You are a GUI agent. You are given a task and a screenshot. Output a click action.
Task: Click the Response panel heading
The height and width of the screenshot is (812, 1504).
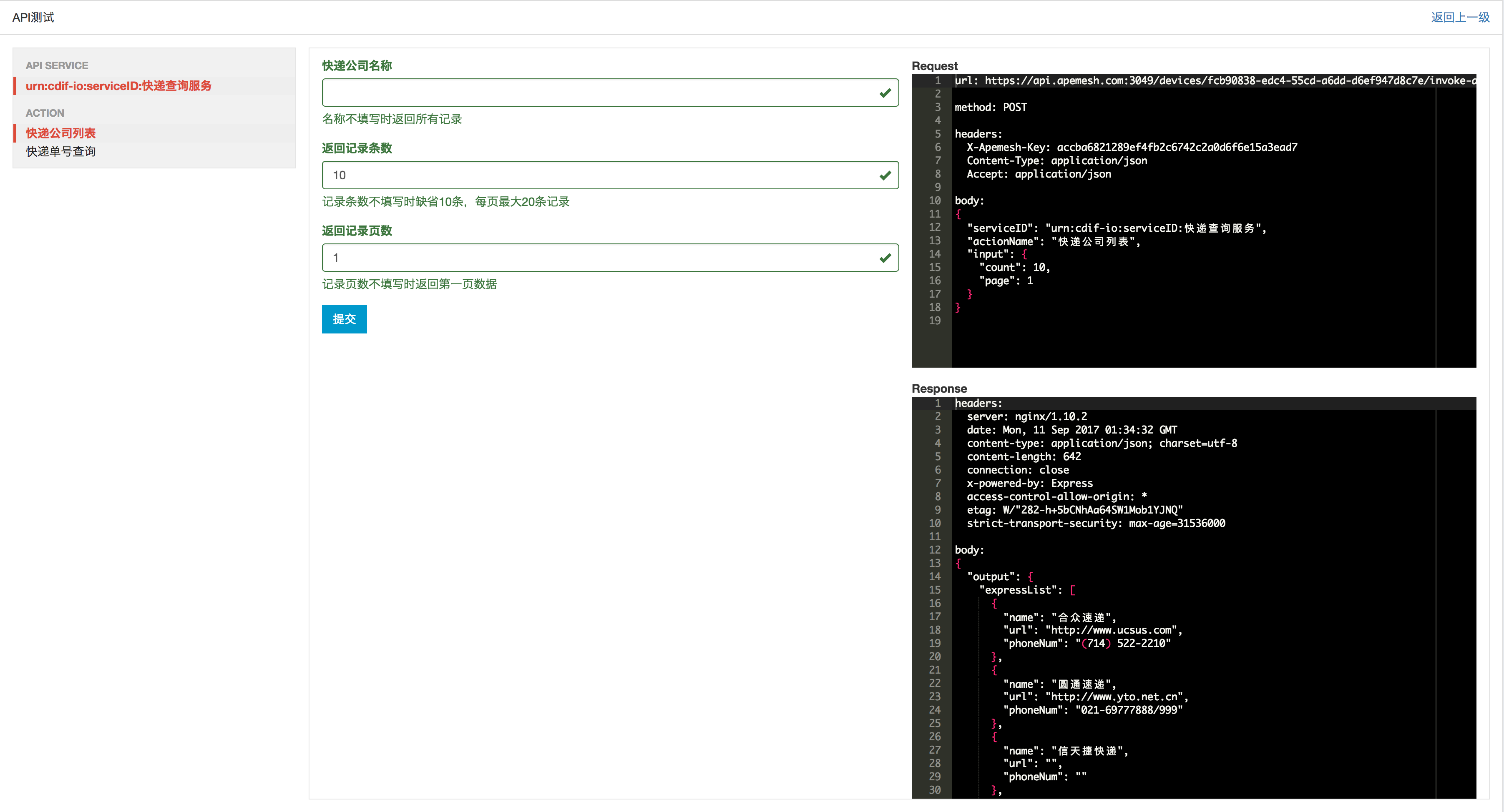tap(939, 388)
